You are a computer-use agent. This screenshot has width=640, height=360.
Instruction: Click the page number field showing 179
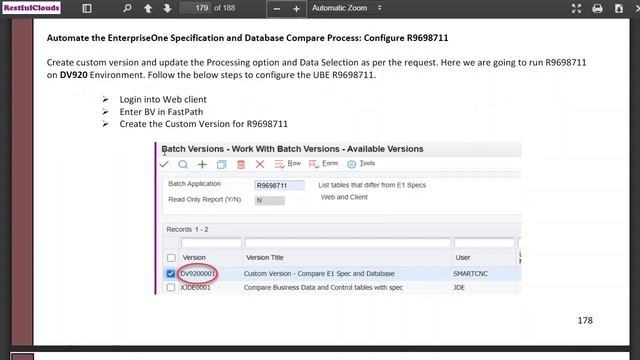pos(196,8)
